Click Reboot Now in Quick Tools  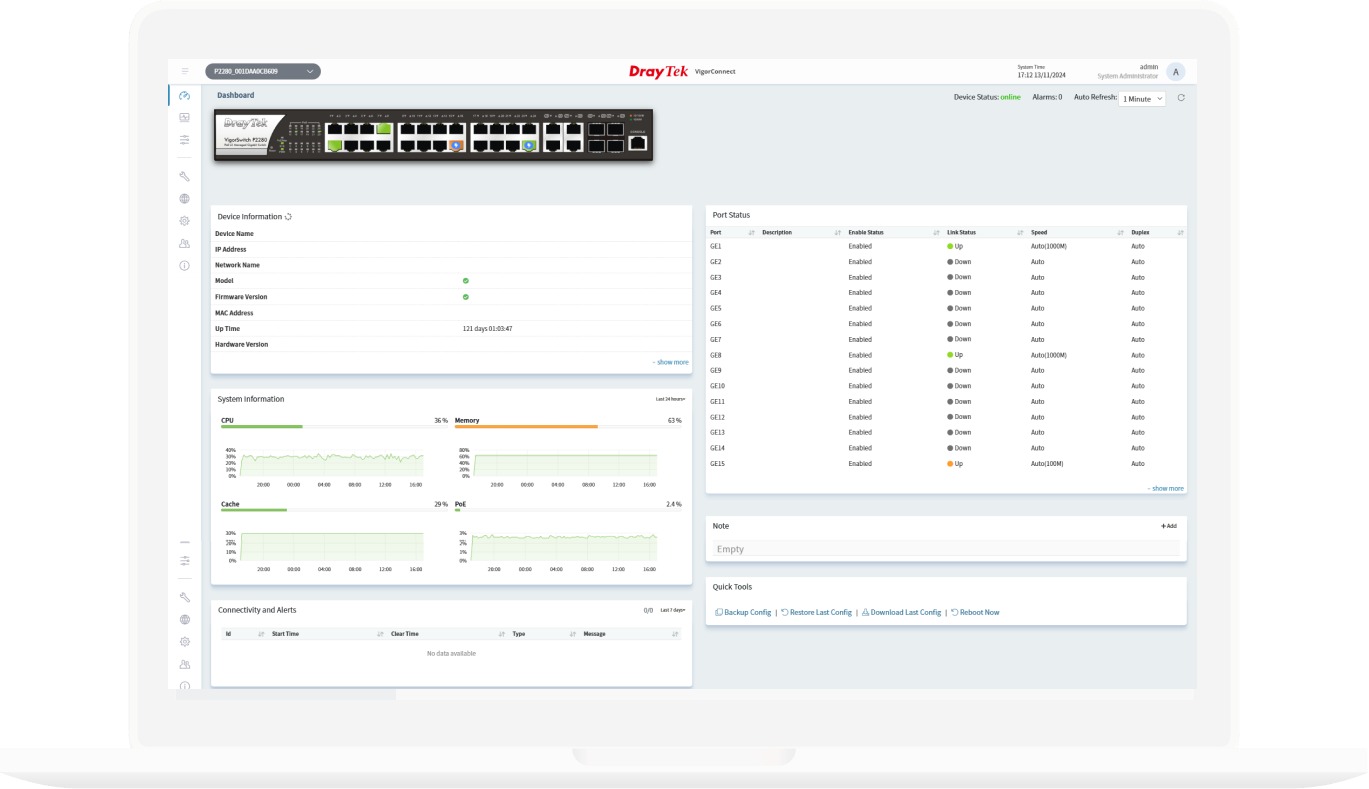pyautogui.click(x=975, y=612)
